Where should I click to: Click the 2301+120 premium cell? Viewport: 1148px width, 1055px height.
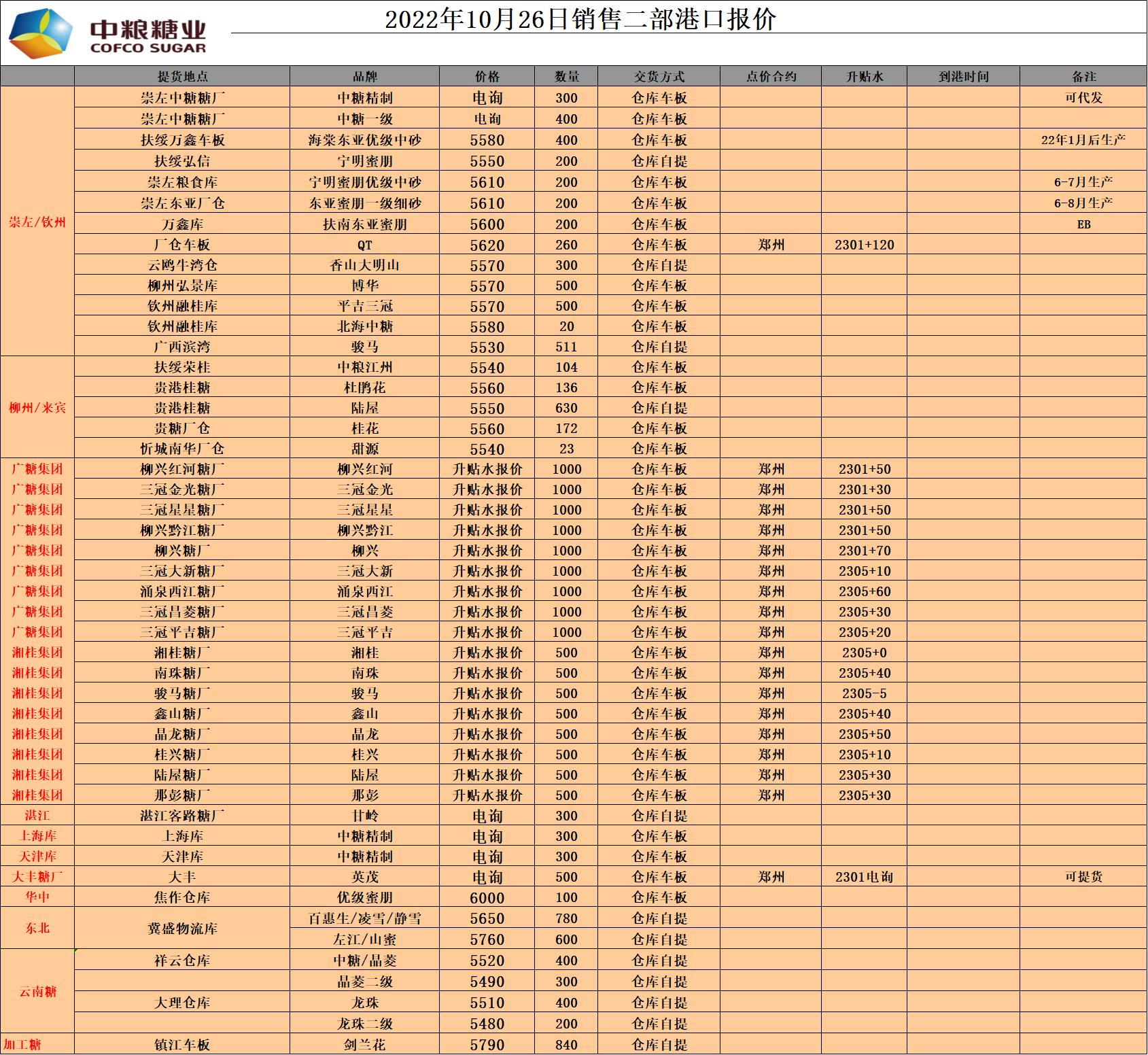[864, 245]
